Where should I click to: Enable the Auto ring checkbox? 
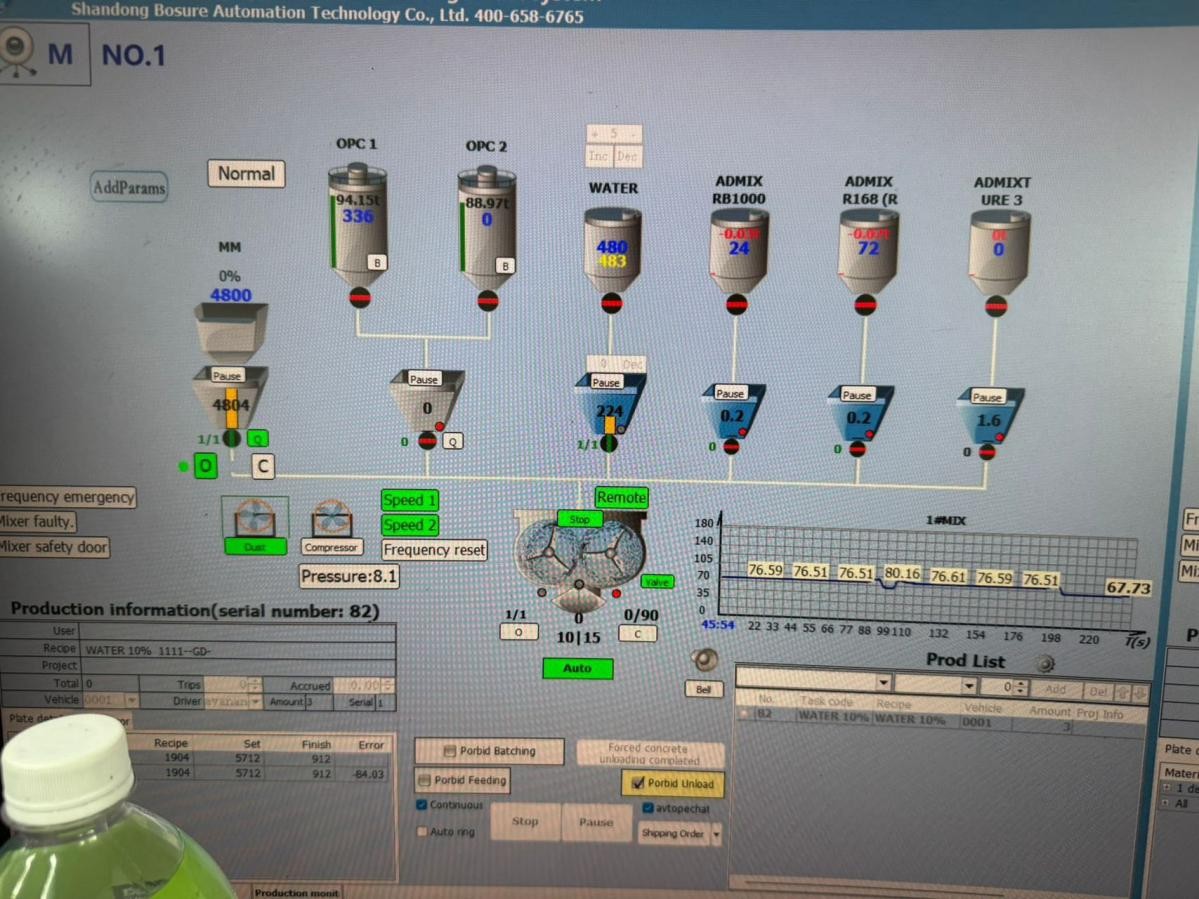(x=422, y=832)
